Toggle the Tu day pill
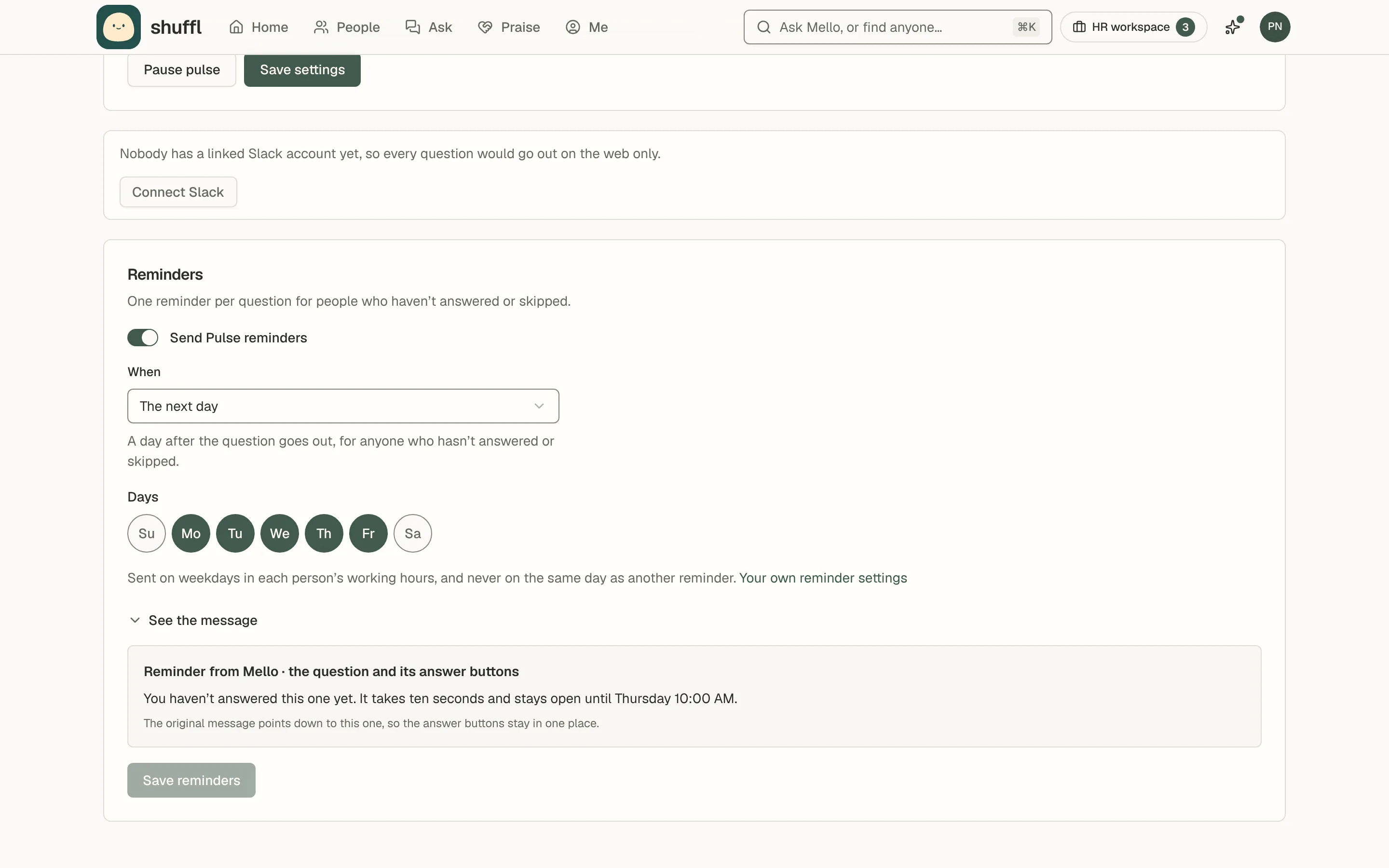 [x=235, y=533]
